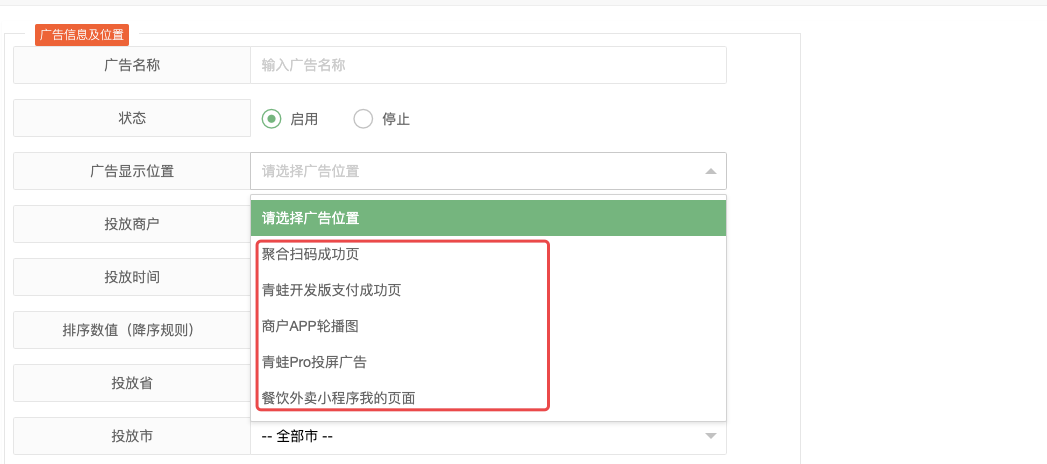
Task: Click the 排序数值（降序规则） label
Action: pos(132,330)
